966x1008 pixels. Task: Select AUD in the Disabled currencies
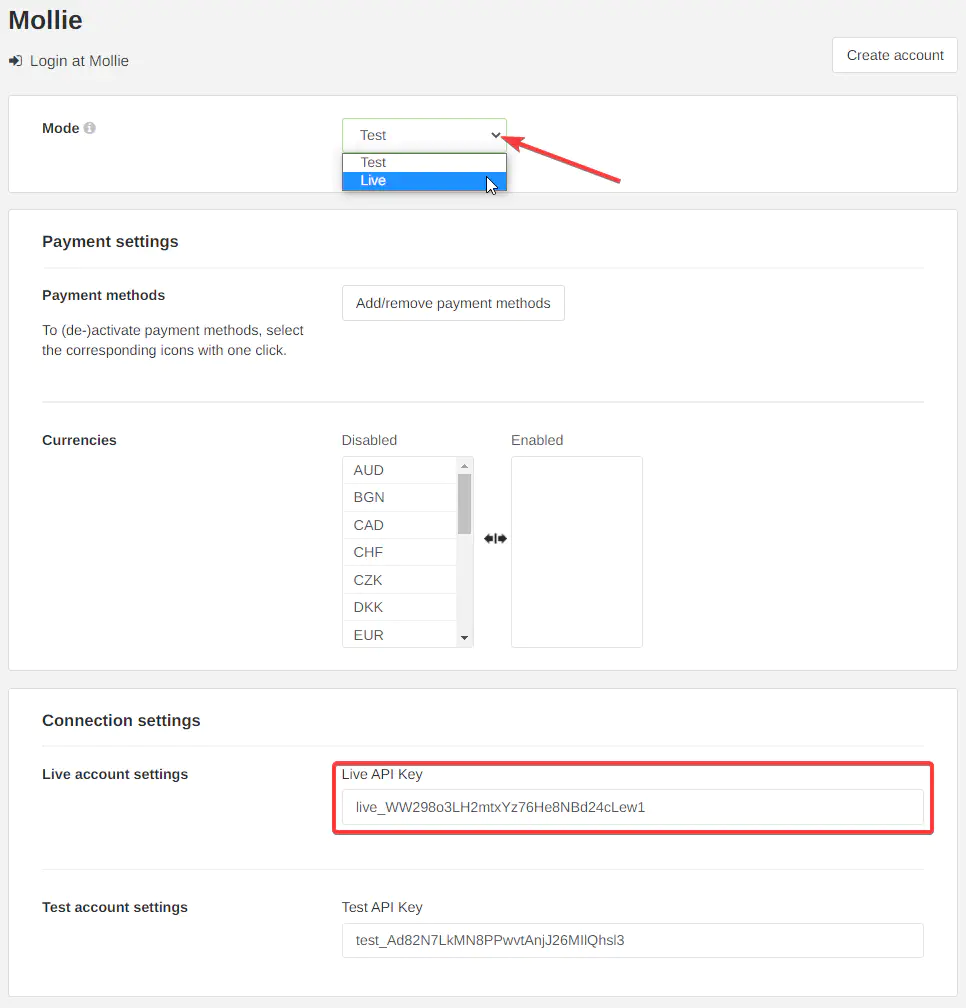(x=400, y=470)
